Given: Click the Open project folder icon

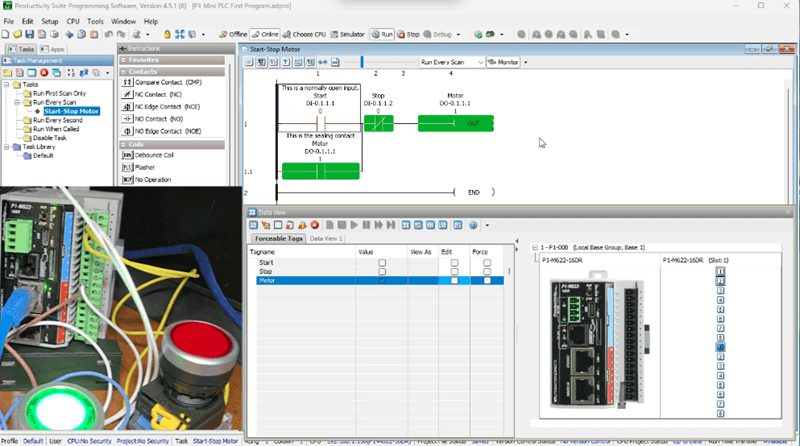Looking at the screenshot, I should pos(17,34).
